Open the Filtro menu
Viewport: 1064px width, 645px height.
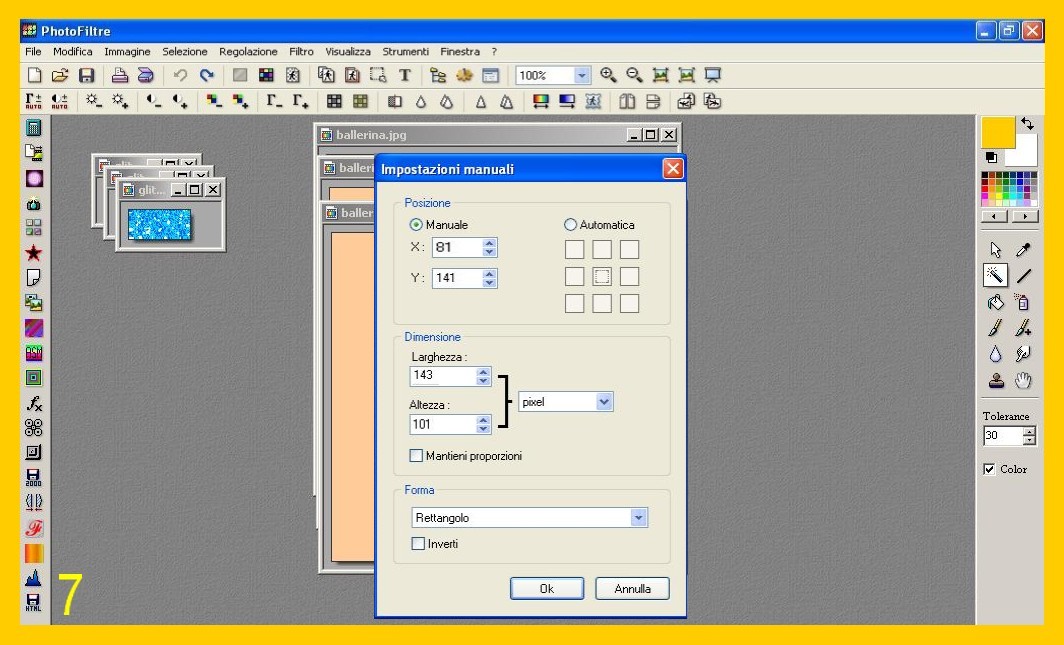[x=301, y=51]
